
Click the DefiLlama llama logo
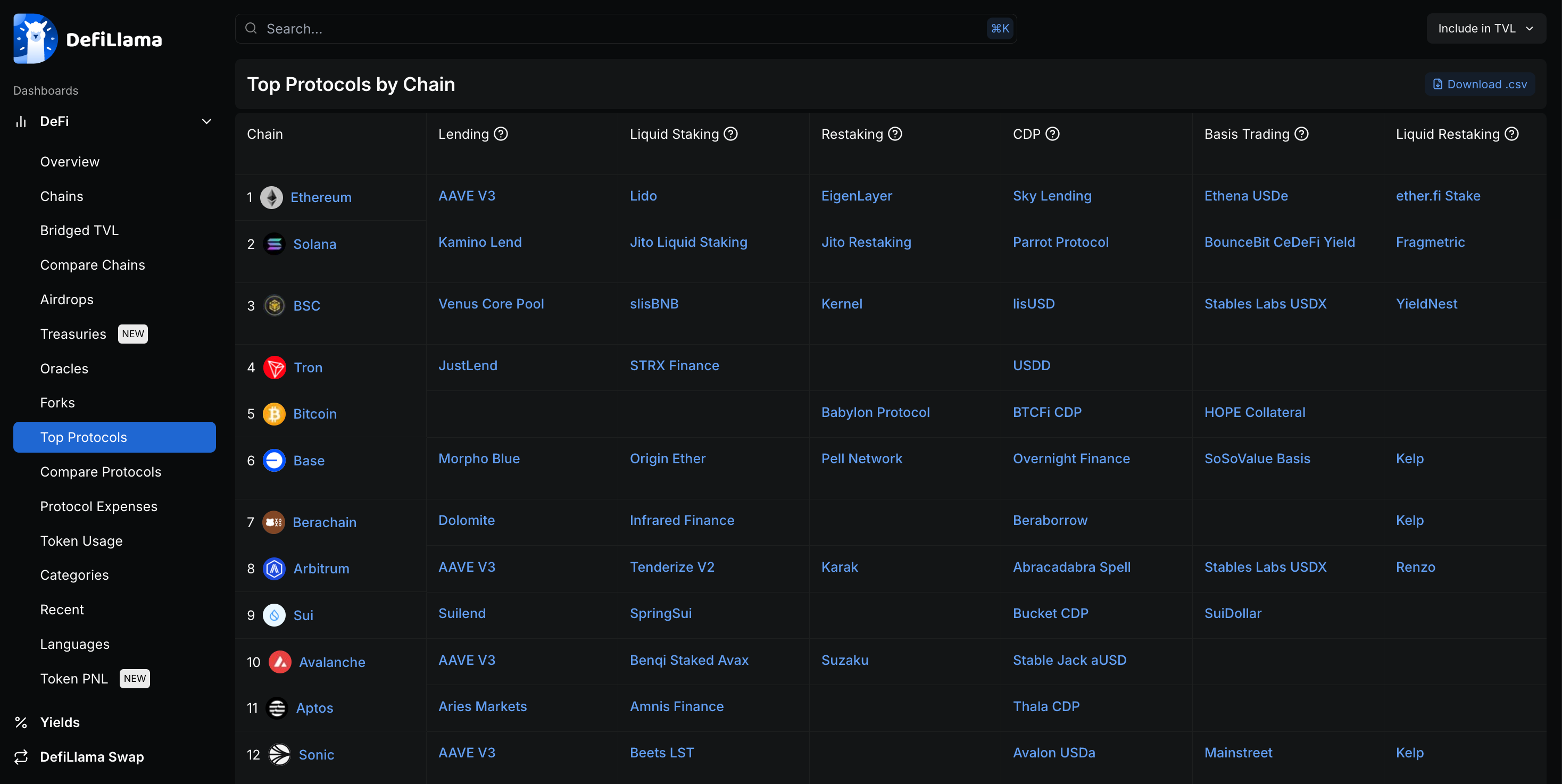pos(35,38)
